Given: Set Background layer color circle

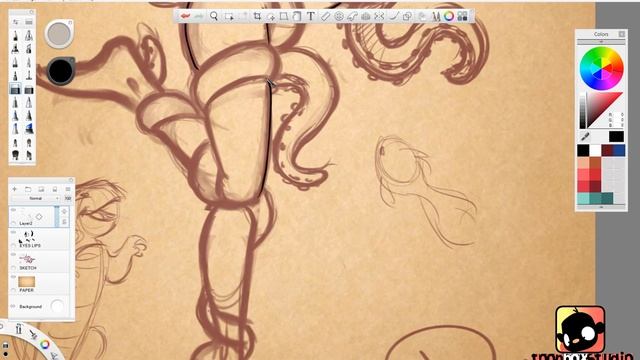Looking at the screenshot, I should click(57, 306).
